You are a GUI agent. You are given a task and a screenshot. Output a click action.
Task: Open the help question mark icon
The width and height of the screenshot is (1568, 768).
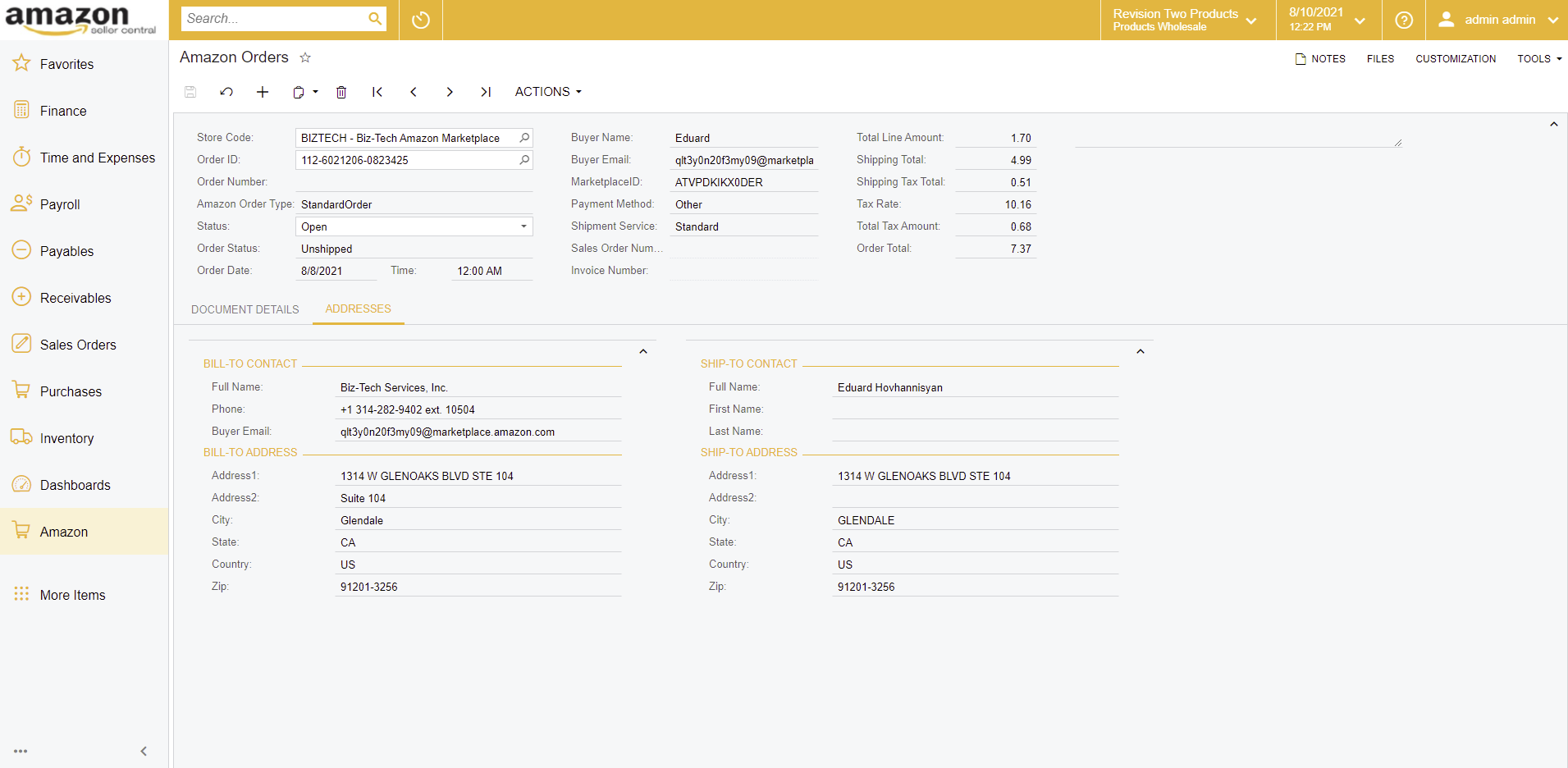coord(1404,20)
